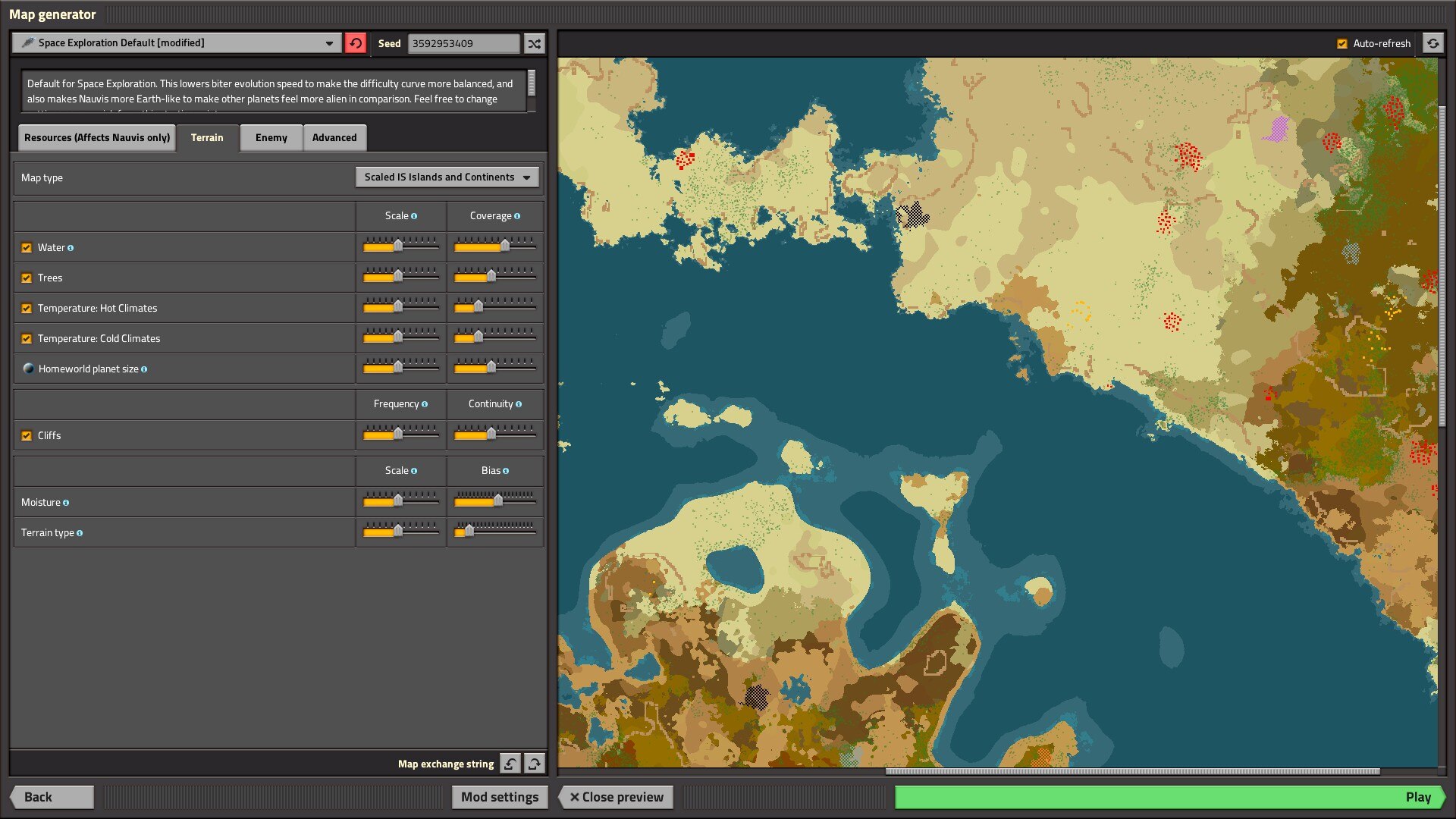Image resolution: width=1456 pixels, height=819 pixels.
Task: Adjust the Water scale slider
Action: click(401, 246)
